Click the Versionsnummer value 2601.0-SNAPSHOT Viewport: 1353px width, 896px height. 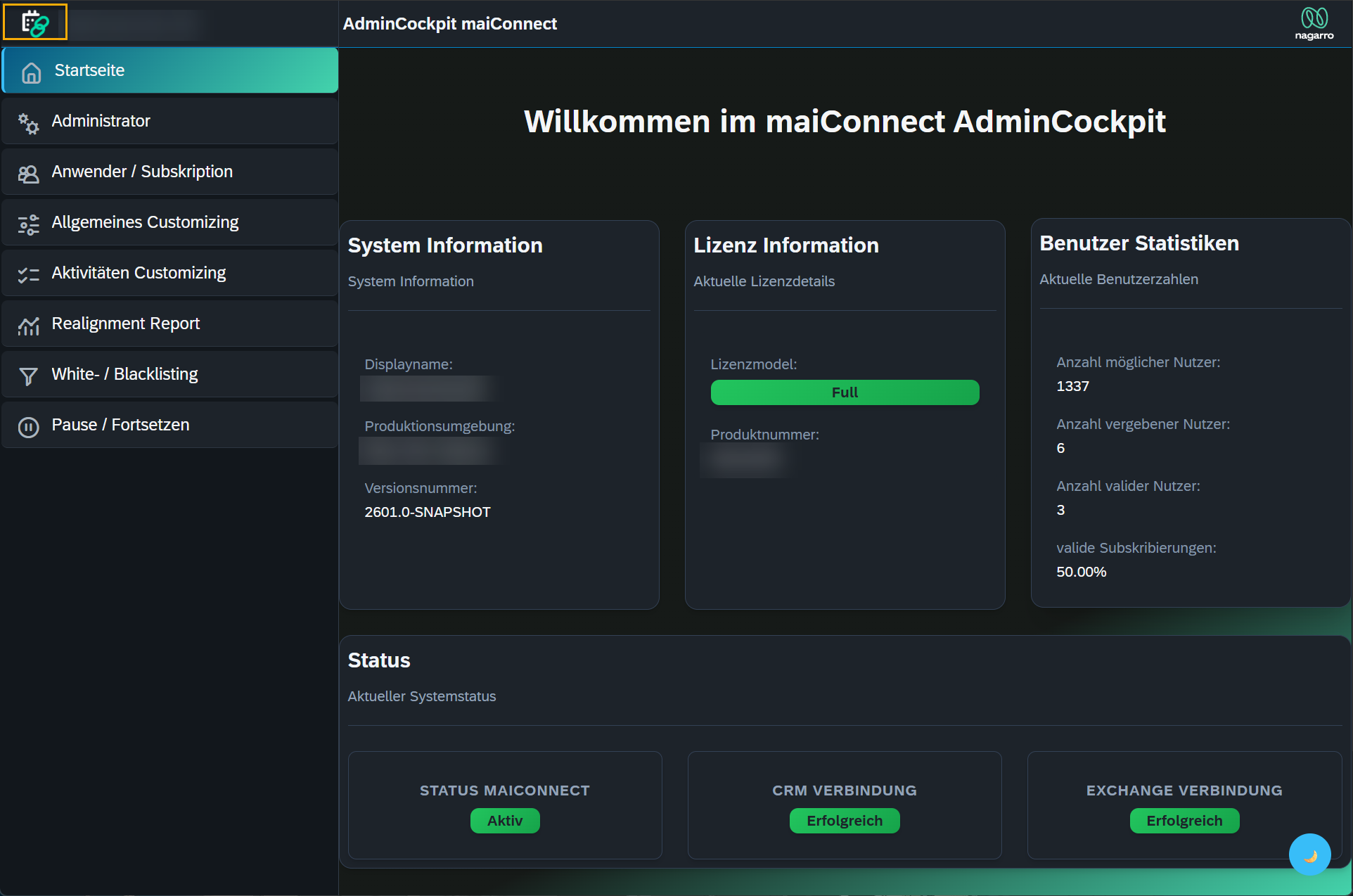[x=427, y=512]
